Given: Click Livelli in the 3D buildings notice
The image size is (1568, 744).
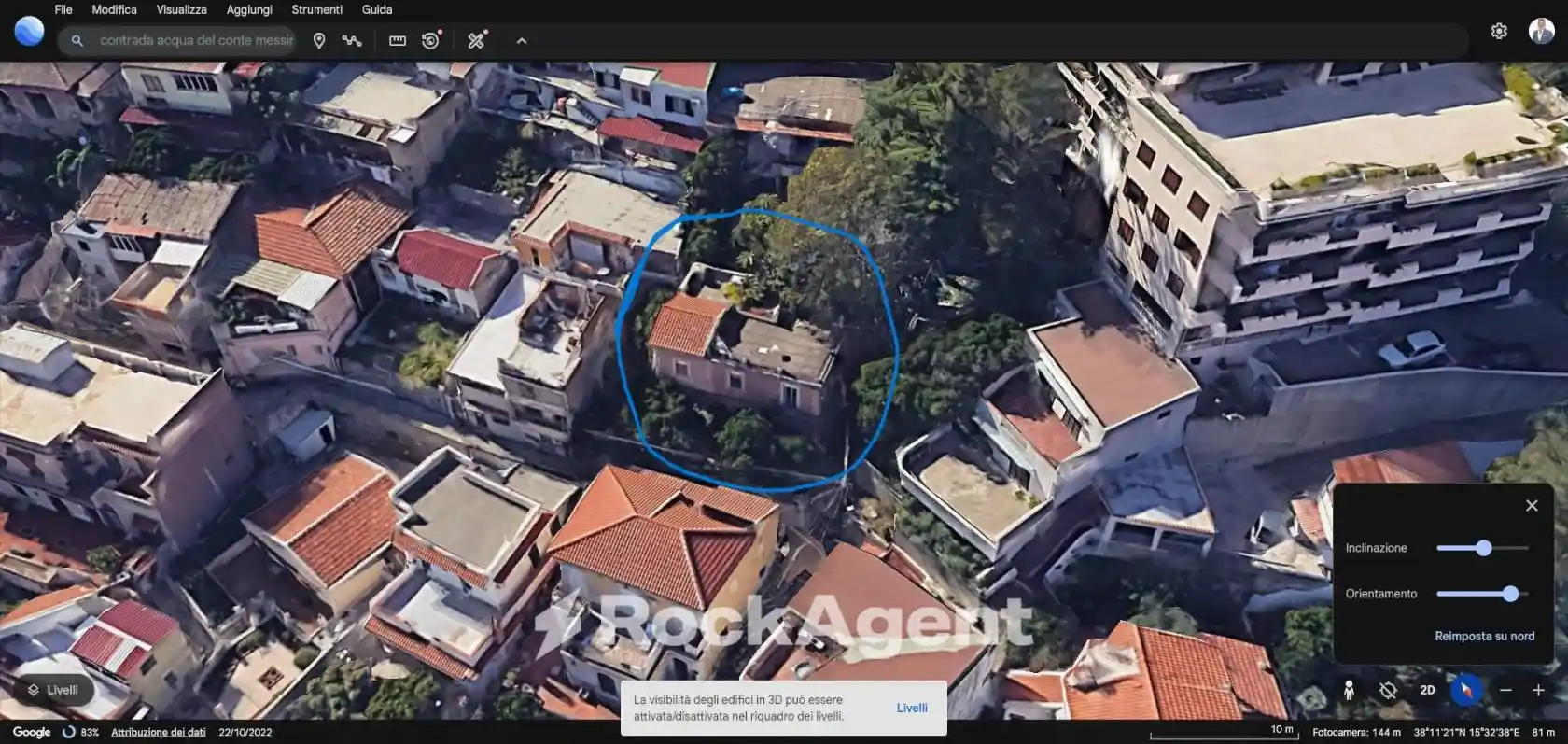Looking at the screenshot, I should 911,708.
